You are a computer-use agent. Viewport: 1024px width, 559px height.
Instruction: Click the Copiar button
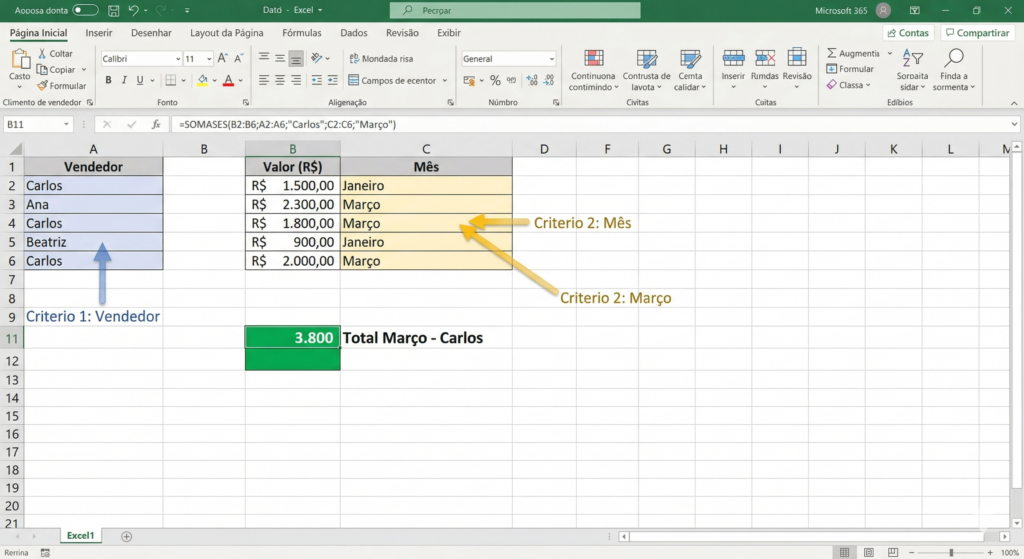pos(57,69)
